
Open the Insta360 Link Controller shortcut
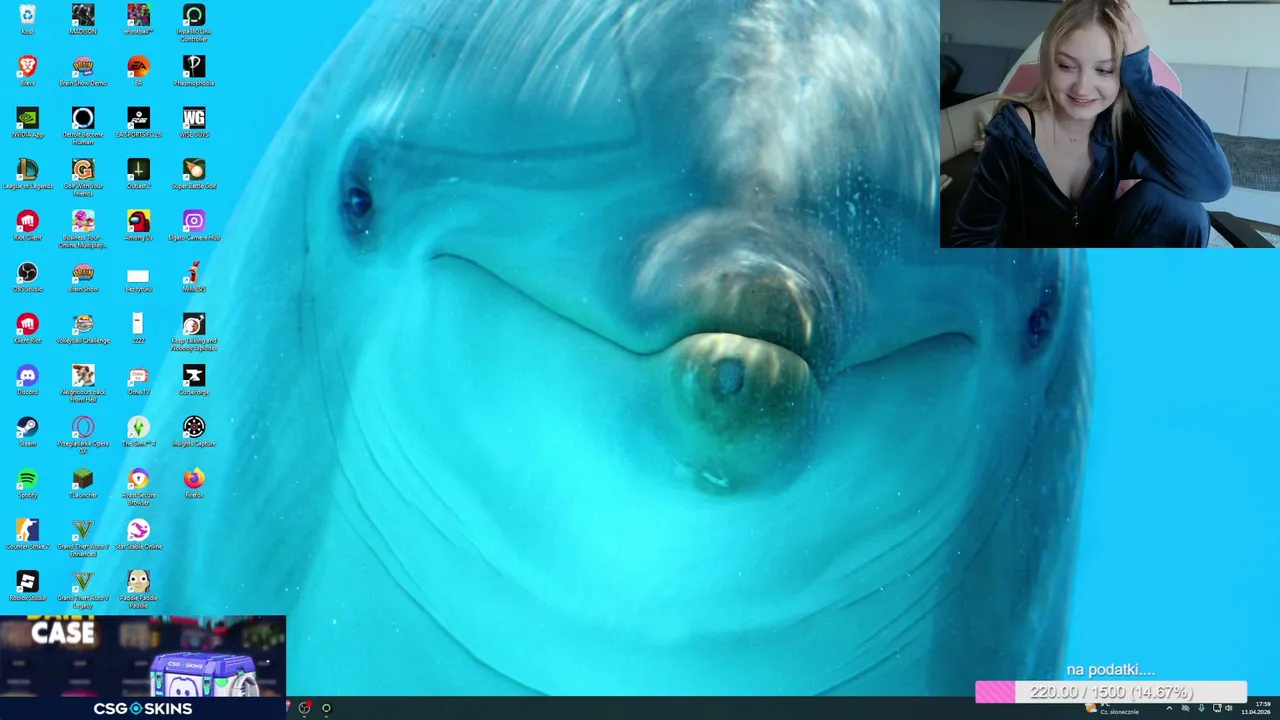pyautogui.click(x=194, y=22)
